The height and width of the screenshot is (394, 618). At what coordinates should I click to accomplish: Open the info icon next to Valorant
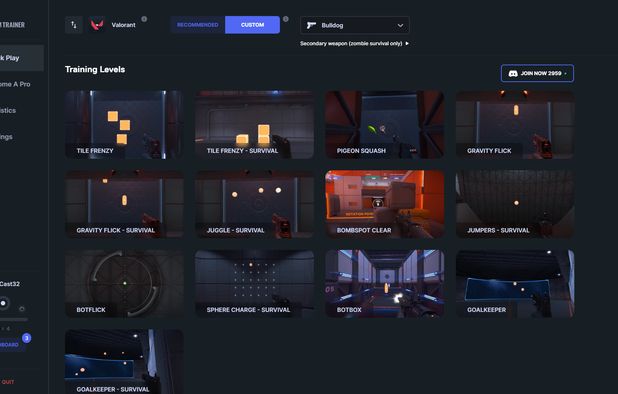[x=144, y=19]
